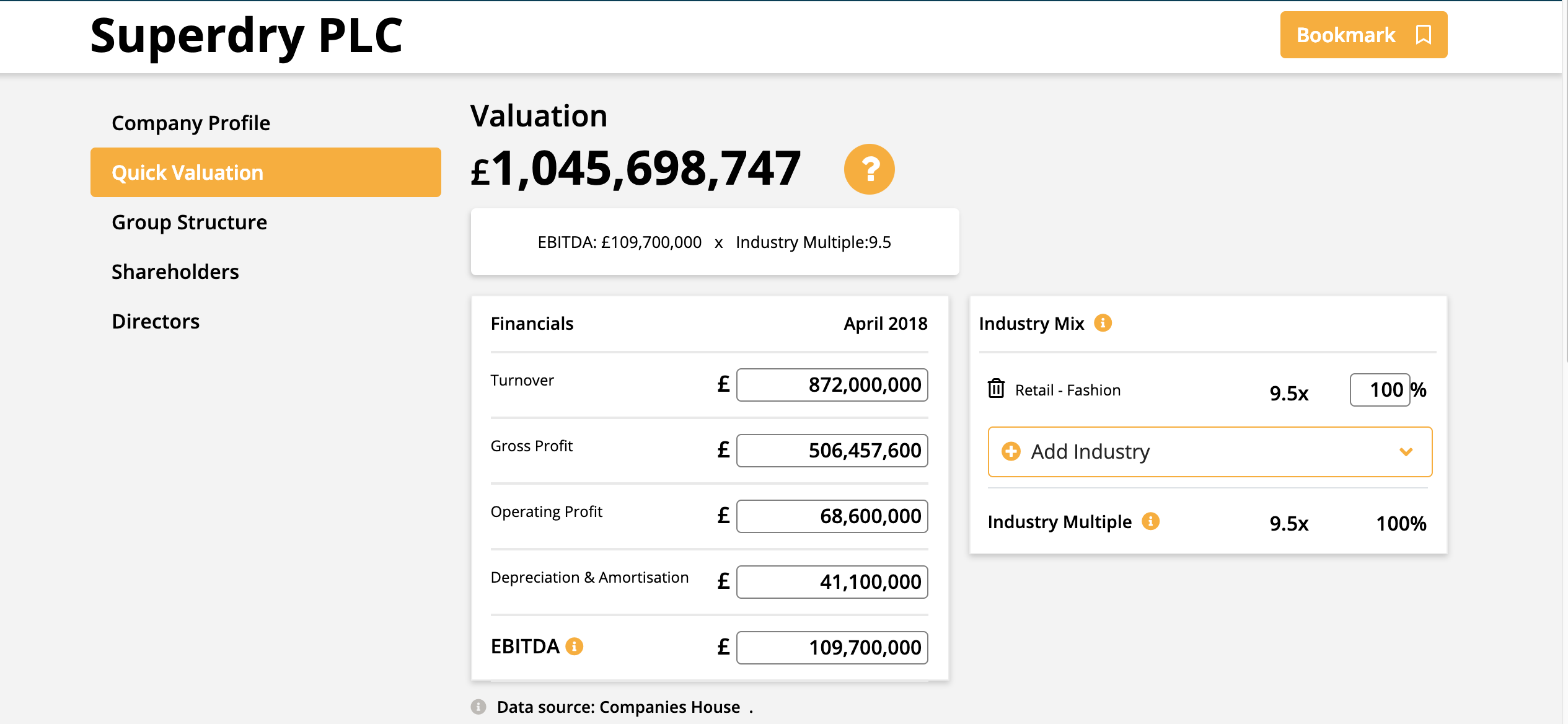This screenshot has height=724, width=1568.
Task: Click the Industry Multiple:9.5 text
Action: click(x=813, y=242)
